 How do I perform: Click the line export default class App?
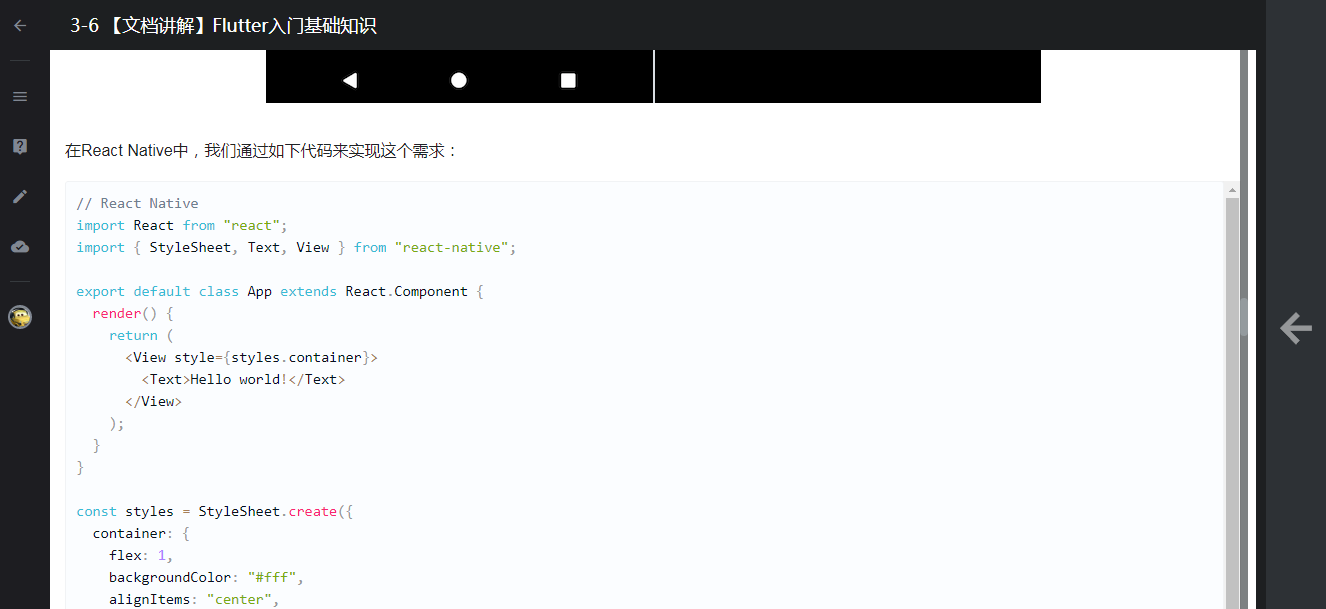[280, 291]
